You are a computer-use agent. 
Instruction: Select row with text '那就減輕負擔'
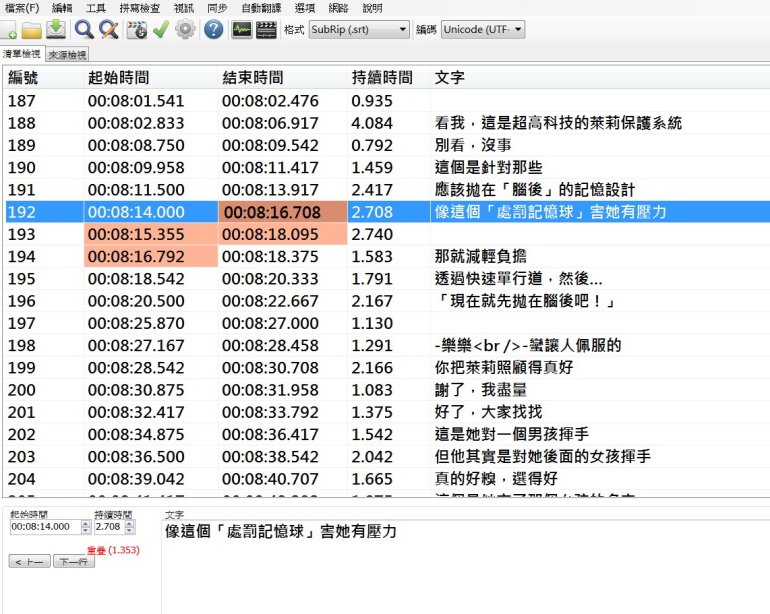[387, 256]
